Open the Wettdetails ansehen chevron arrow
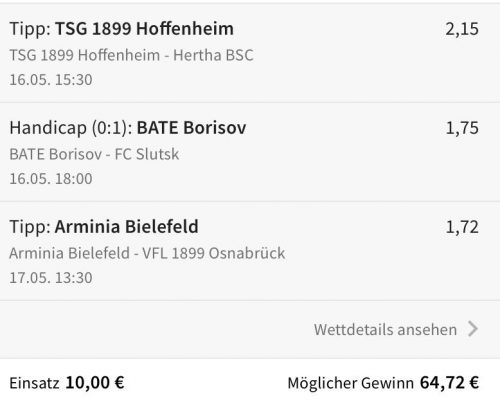Viewport: 500px width, 400px height. [x=473, y=329]
